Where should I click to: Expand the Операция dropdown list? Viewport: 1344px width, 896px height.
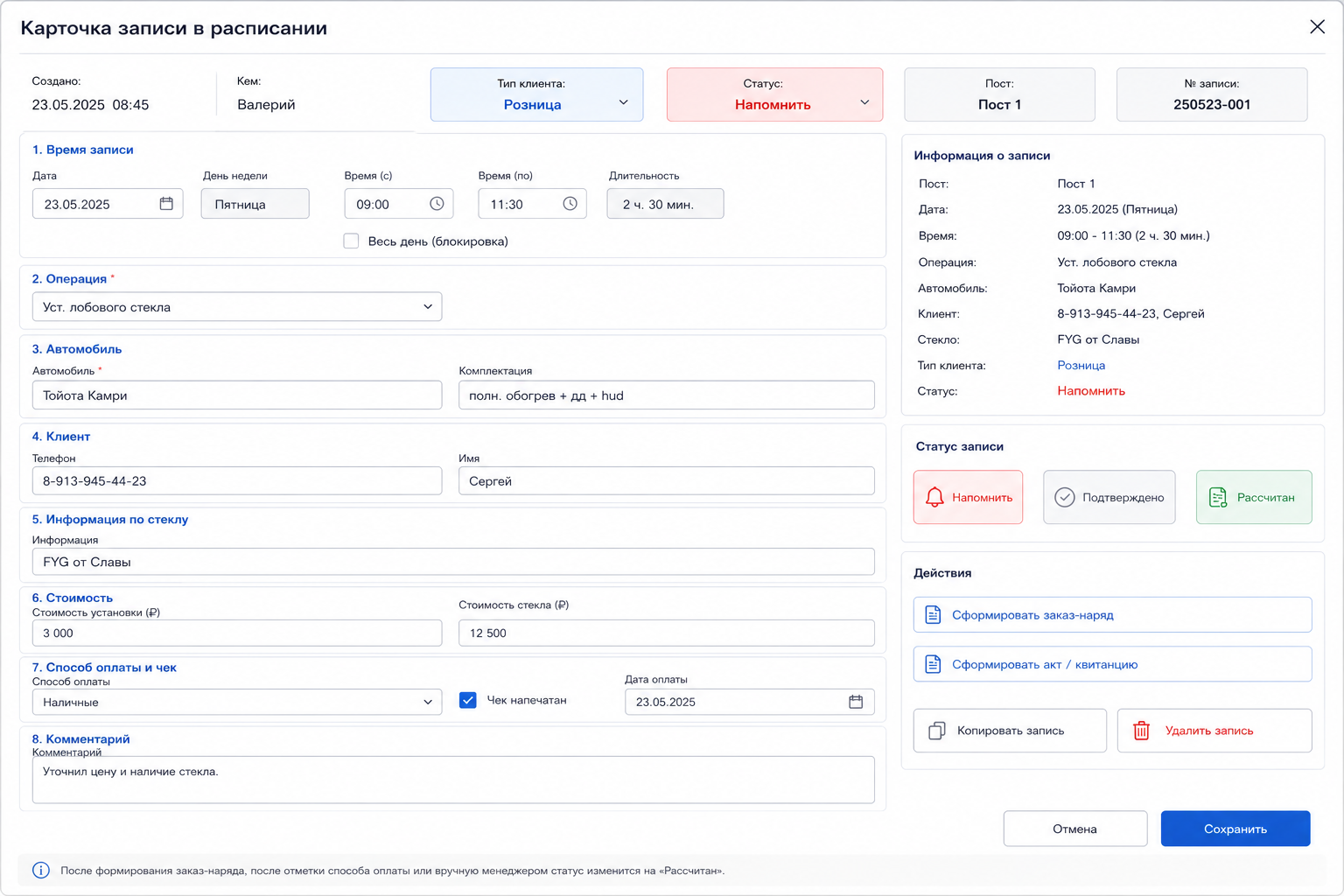point(237,307)
